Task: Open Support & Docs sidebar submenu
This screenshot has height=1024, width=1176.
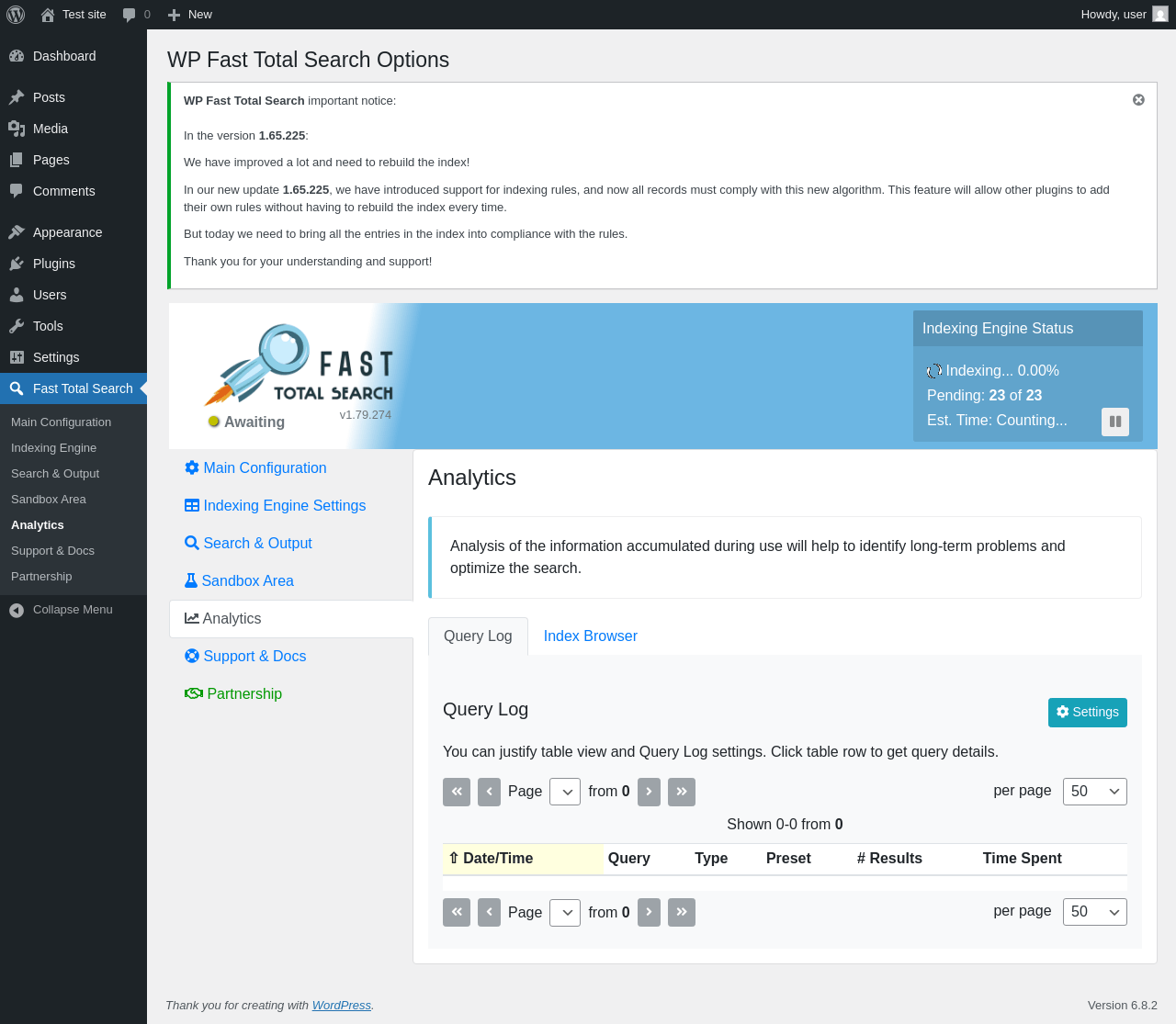Action: (73, 551)
